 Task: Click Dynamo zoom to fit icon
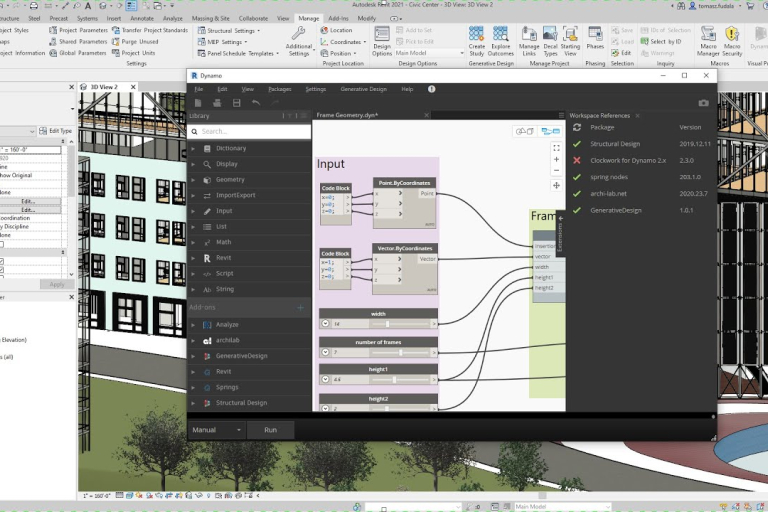(556, 147)
